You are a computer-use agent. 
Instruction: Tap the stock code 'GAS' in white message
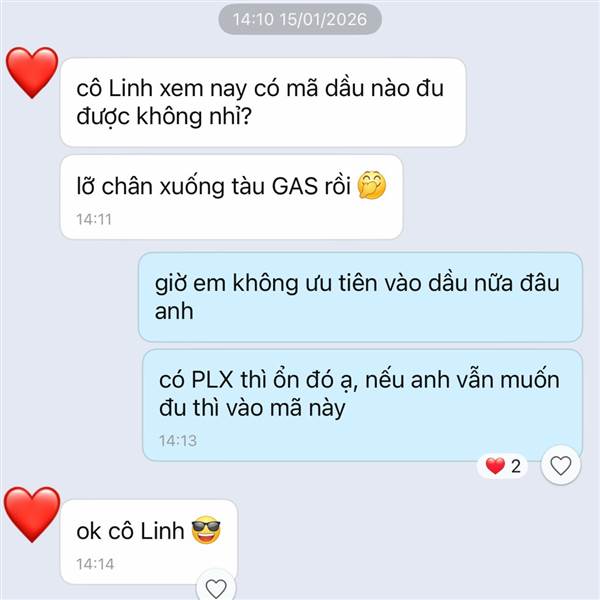pyautogui.click(x=295, y=186)
